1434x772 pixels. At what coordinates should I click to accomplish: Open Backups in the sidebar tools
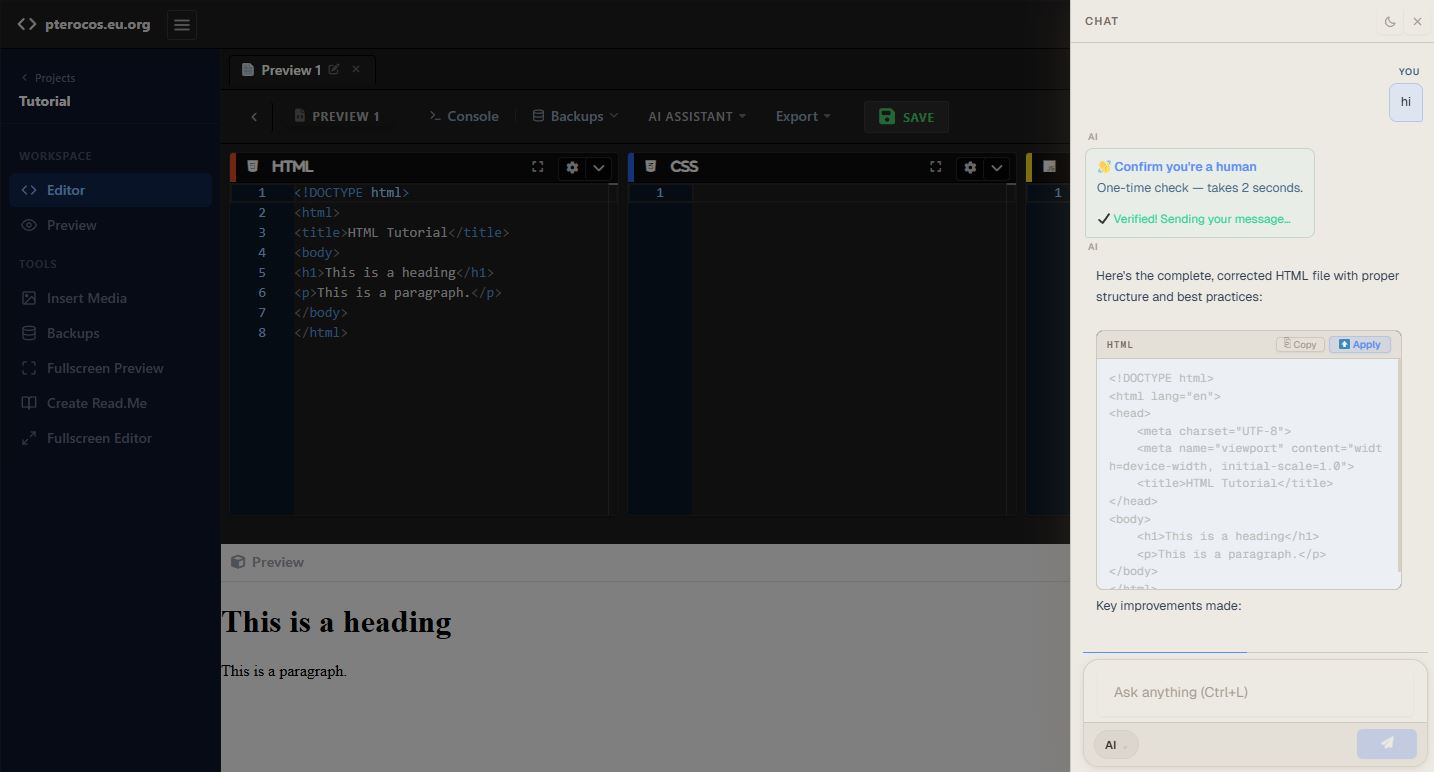[110, 333]
